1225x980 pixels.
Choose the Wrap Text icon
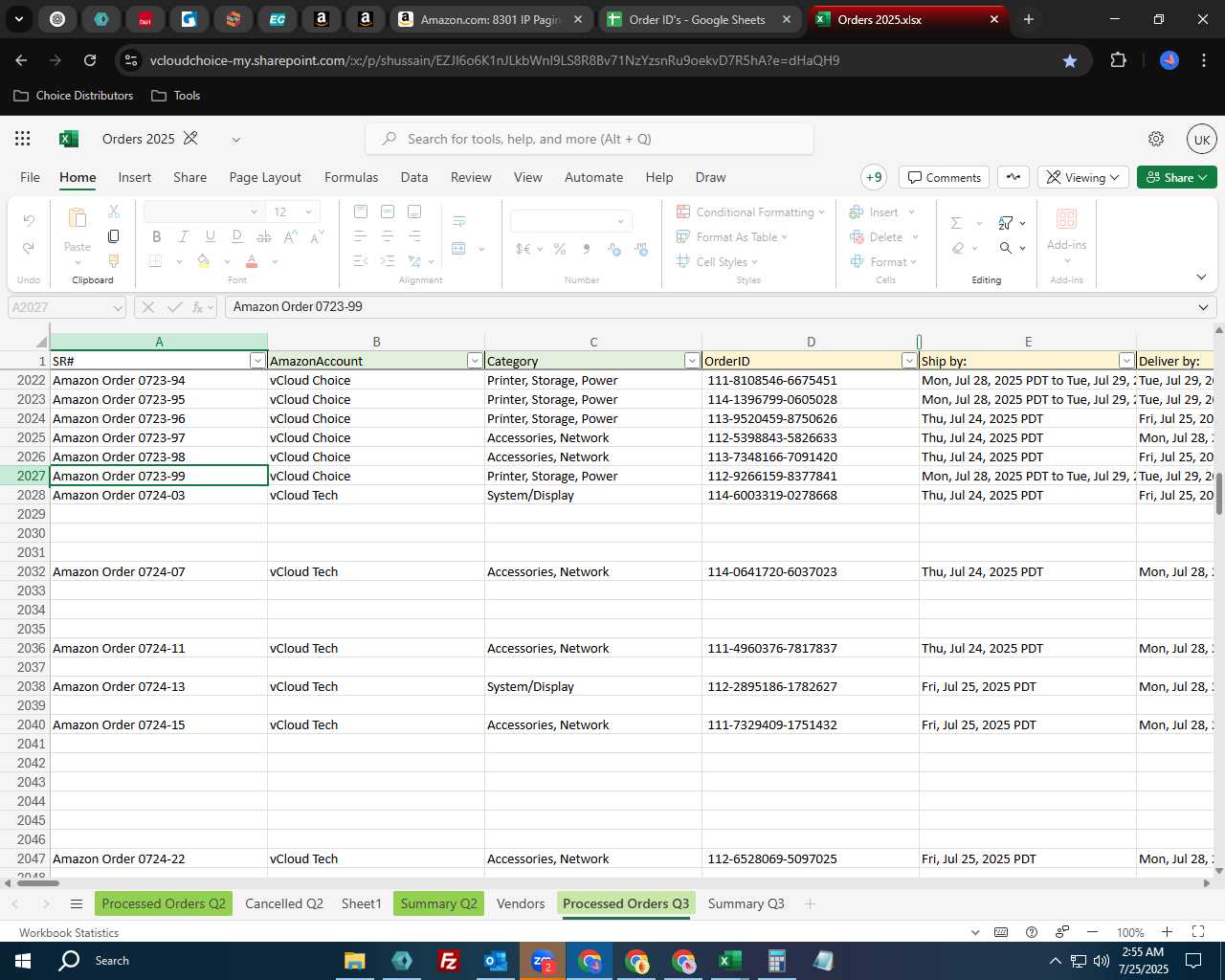459,221
